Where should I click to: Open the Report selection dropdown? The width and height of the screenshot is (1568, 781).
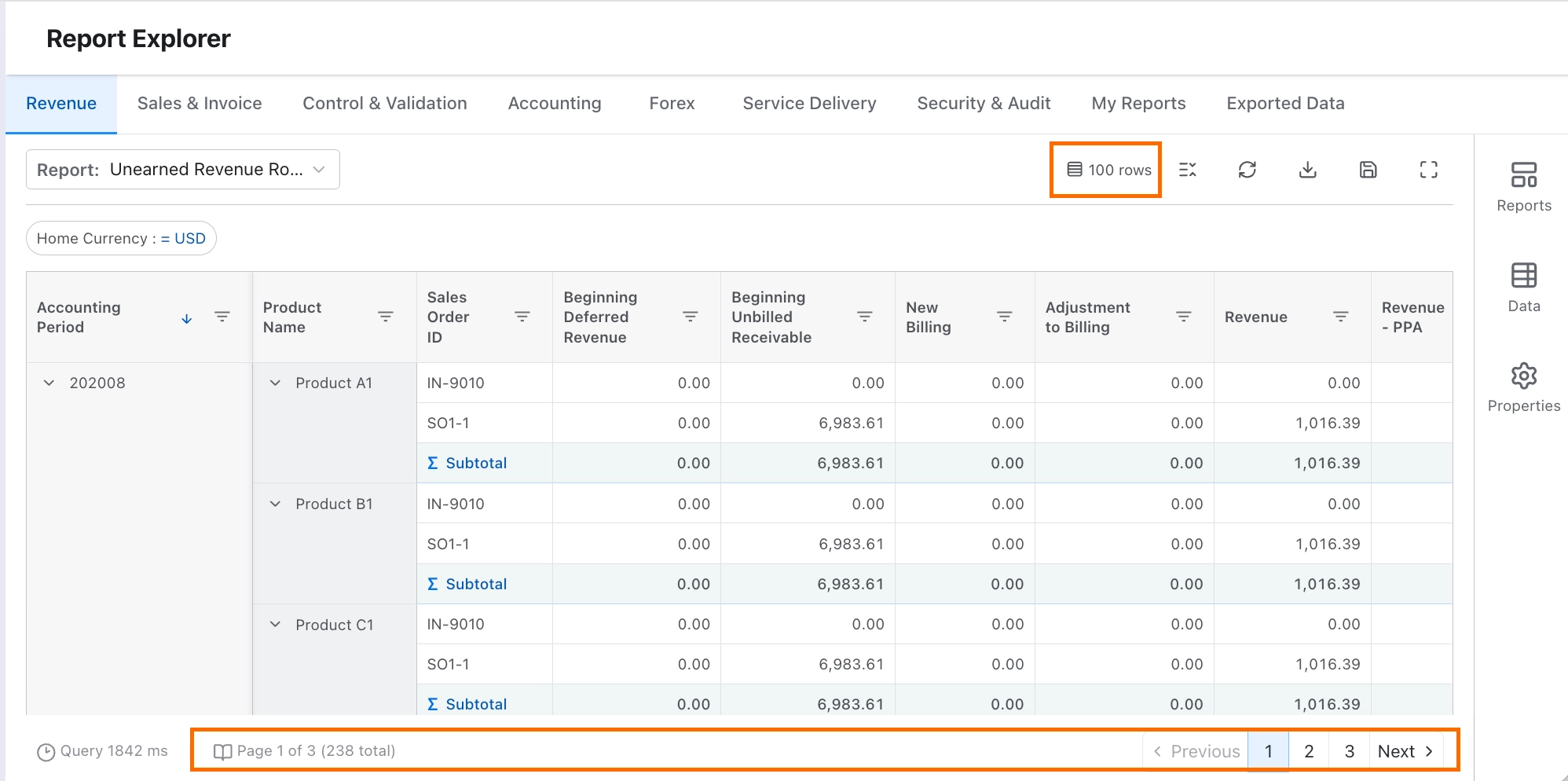click(x=183, y=170)
